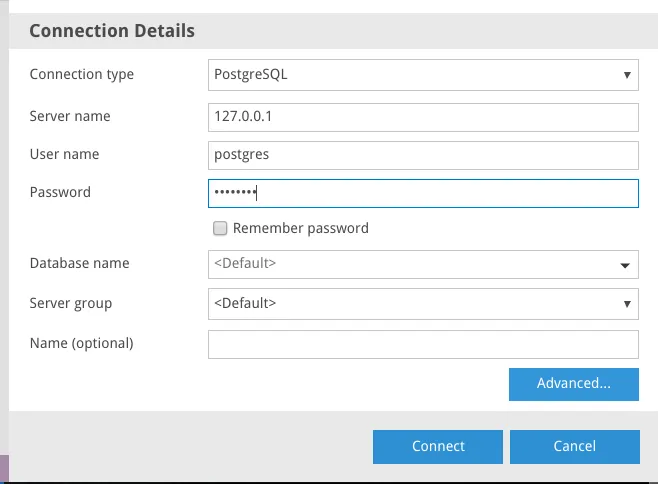Screen dimensions: 658x484
Task: Click the Connection Details title header
Action: pyautogui.click(x=112, y=31)
